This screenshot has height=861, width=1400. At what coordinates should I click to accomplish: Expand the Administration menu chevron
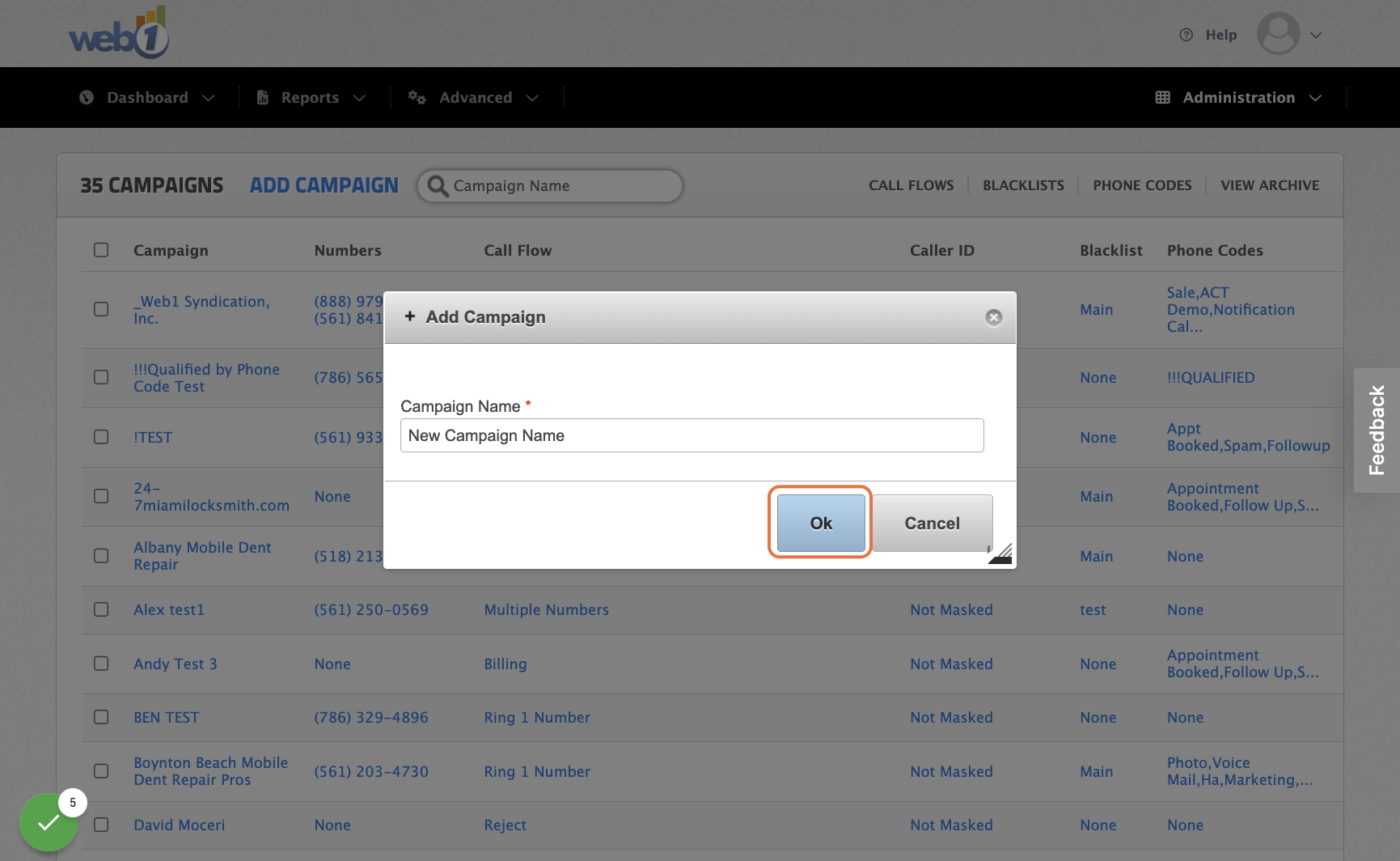point(1316,98)
